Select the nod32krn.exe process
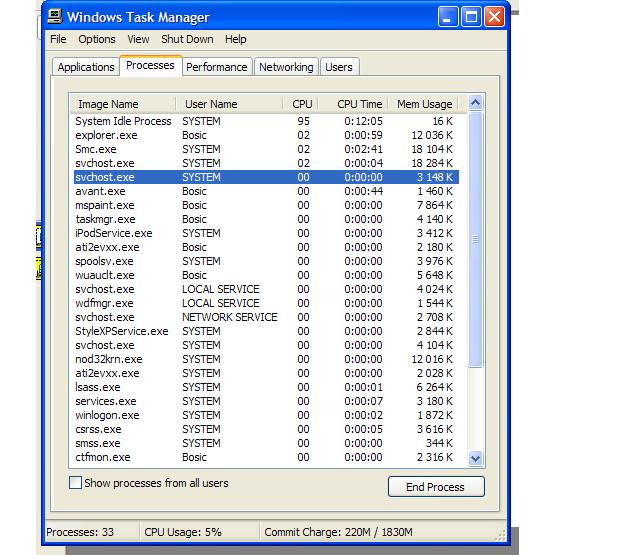Screen dimensions: 640x555 coord(266,359)
